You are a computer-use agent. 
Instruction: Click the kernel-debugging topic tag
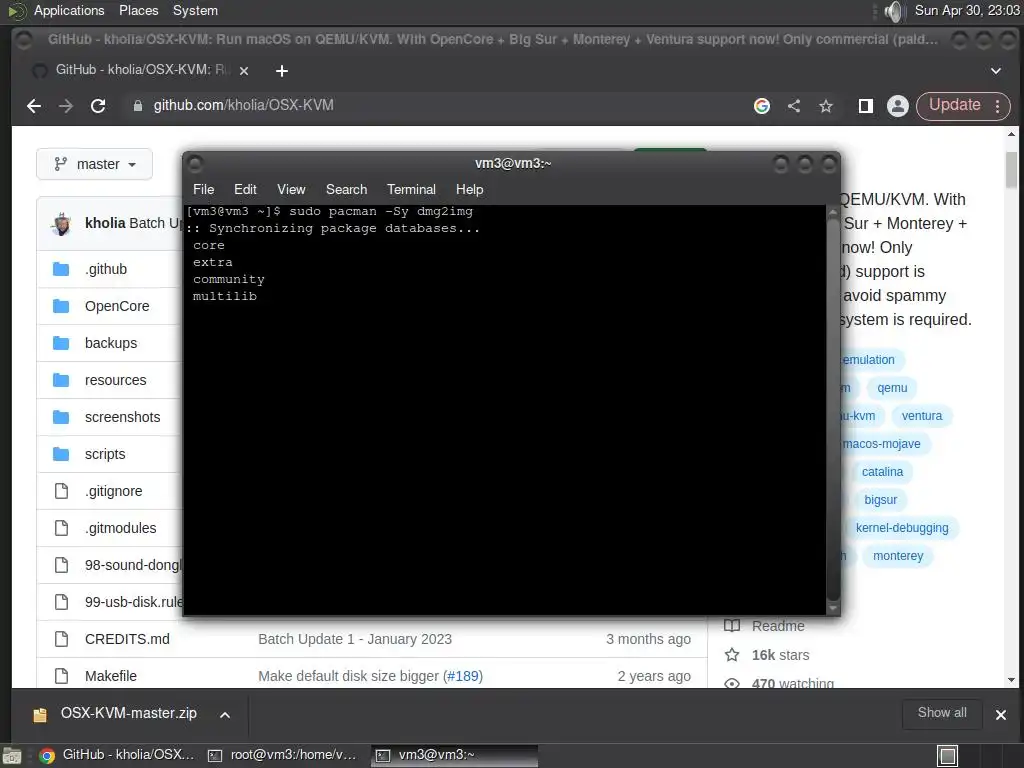pos(902,528)
